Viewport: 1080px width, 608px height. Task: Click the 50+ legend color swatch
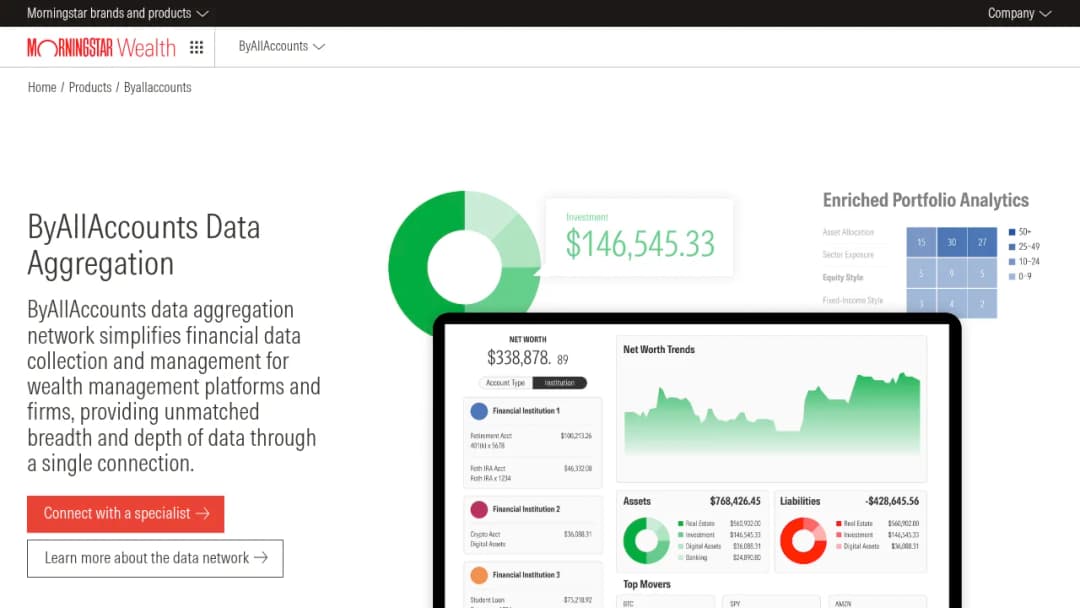tap(1012, 232)
